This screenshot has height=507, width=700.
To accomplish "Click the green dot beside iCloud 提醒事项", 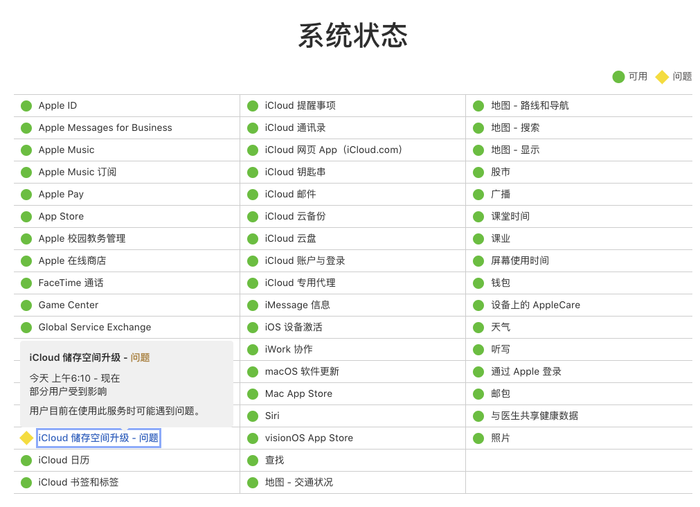I will (253, 106).
